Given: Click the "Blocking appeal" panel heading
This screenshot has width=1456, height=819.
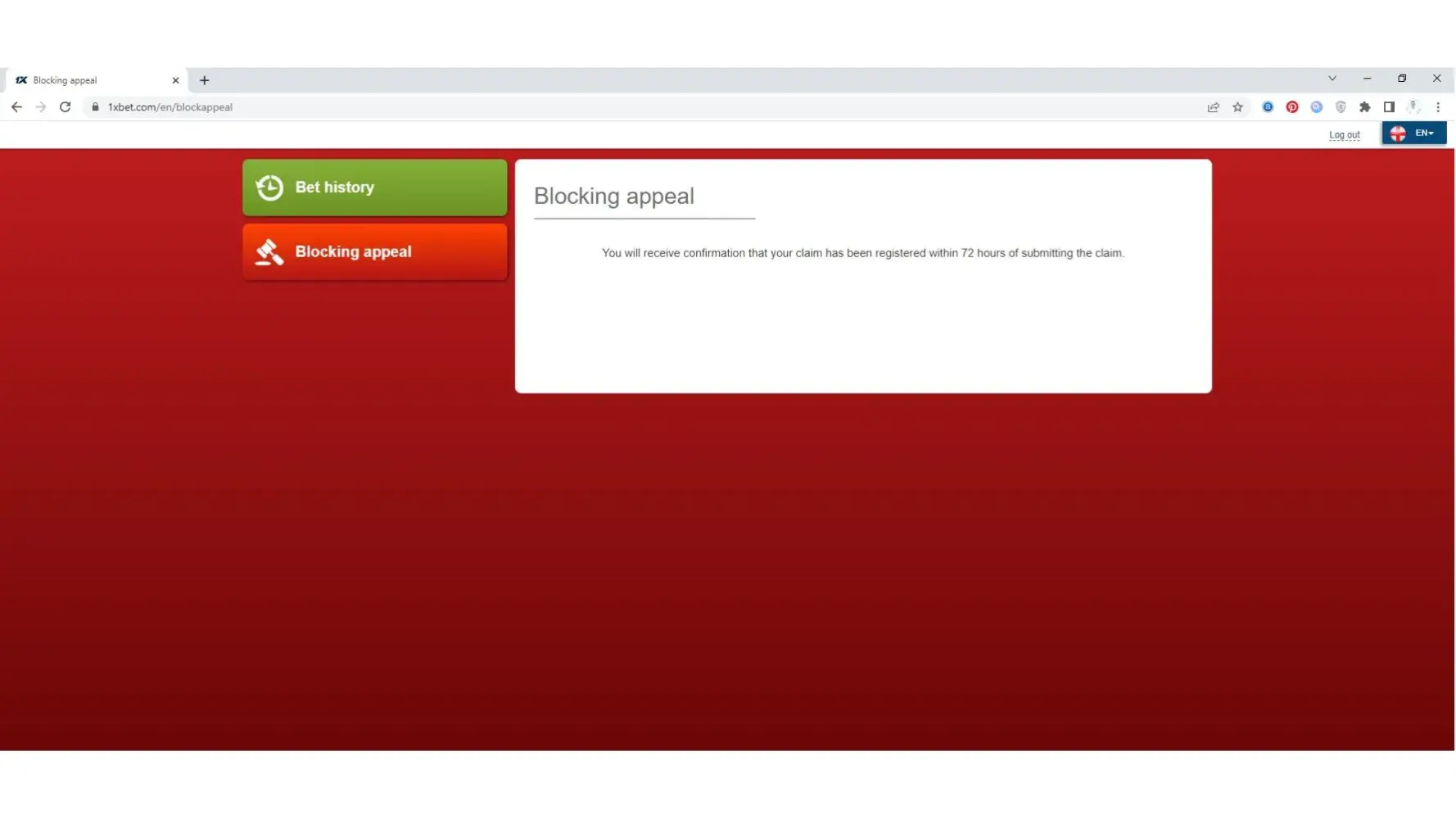Looking at the screenshot, I should coord(613,197).
